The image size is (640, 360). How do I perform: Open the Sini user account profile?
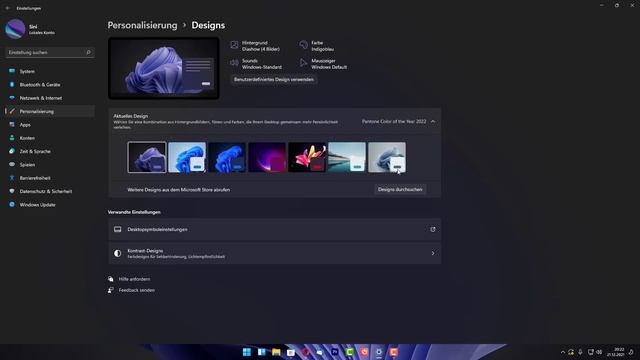click(x=31, y=29)
